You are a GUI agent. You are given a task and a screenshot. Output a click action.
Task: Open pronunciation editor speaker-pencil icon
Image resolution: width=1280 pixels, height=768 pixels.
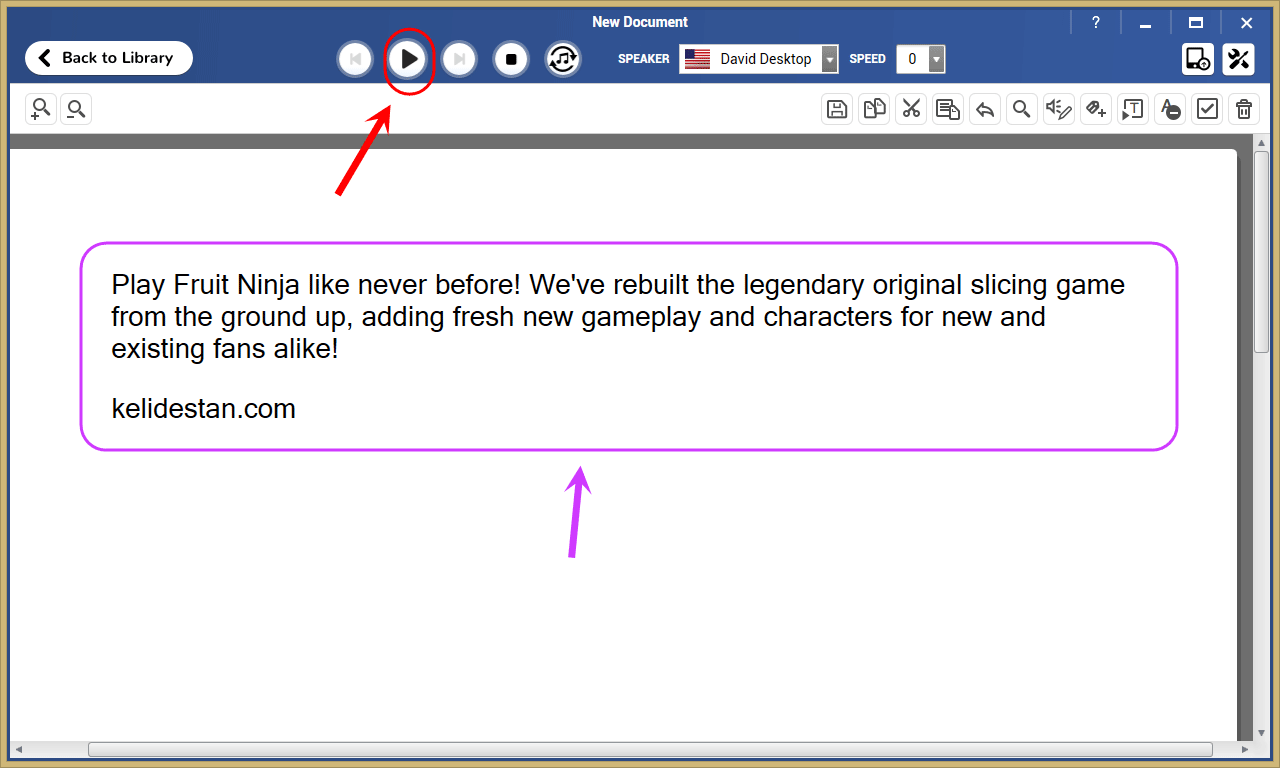click(1059, 109)
